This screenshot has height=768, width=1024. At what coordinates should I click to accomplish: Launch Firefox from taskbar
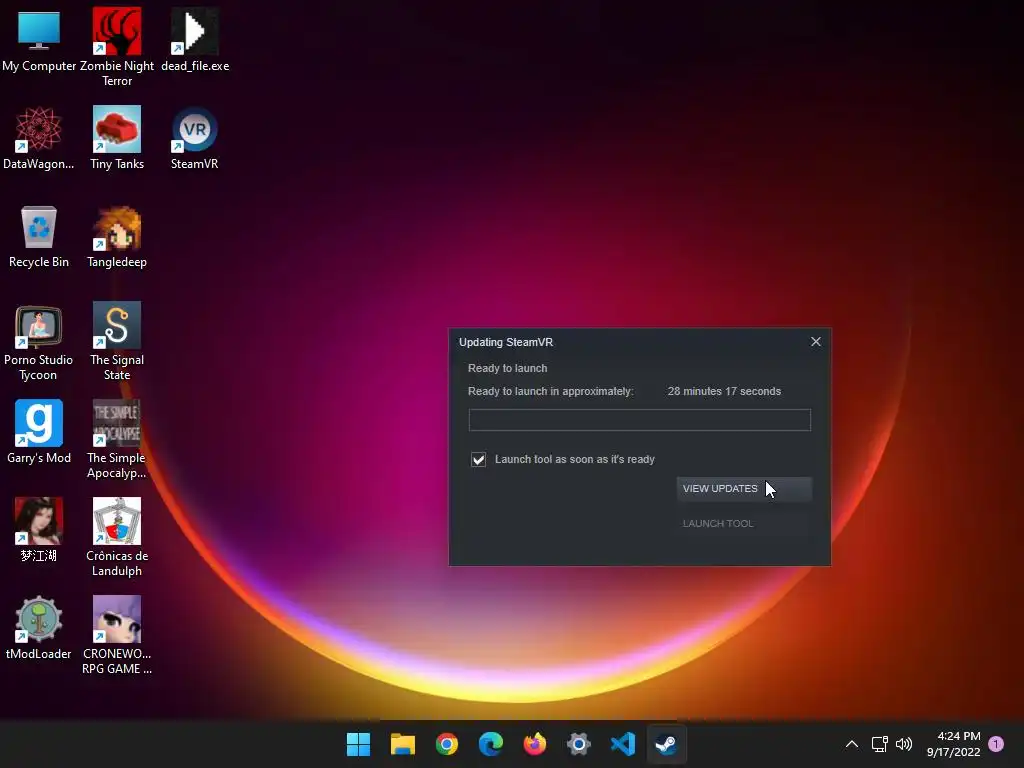pyautogui.click(x=535, y=744)
